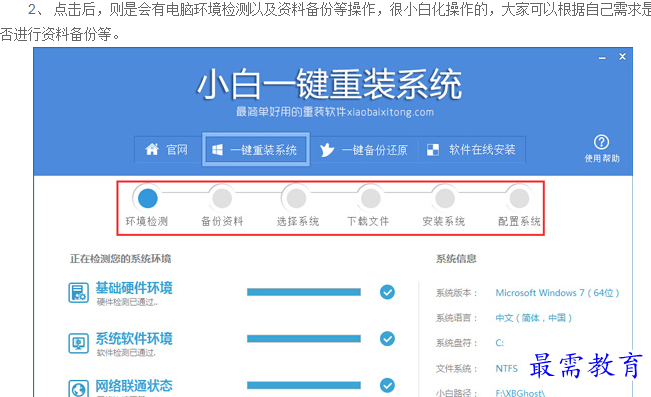Click the 软件检测已通过 status text

(126, 353)
